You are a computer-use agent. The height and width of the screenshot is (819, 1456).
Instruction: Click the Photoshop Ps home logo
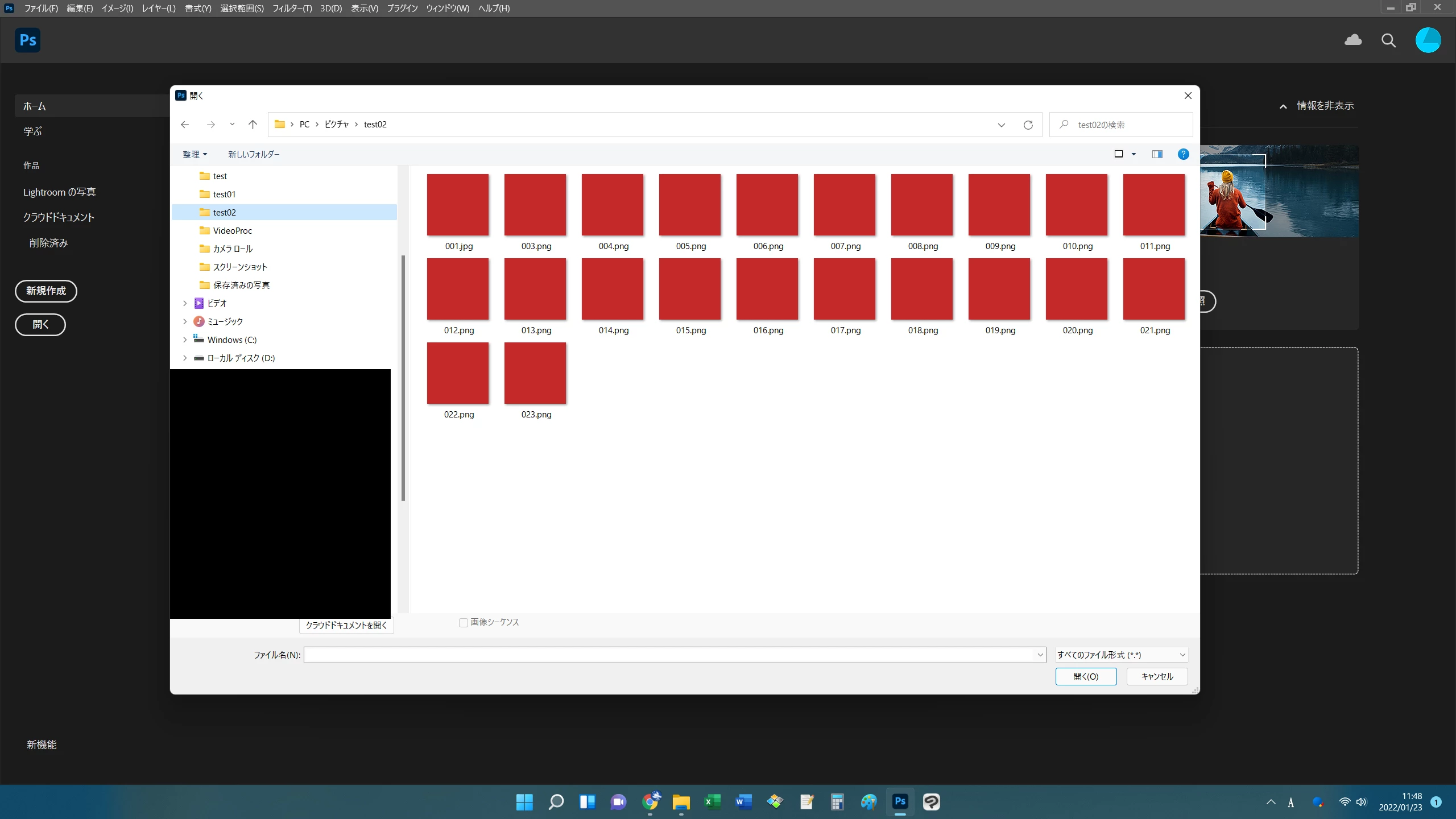[27, 40]
